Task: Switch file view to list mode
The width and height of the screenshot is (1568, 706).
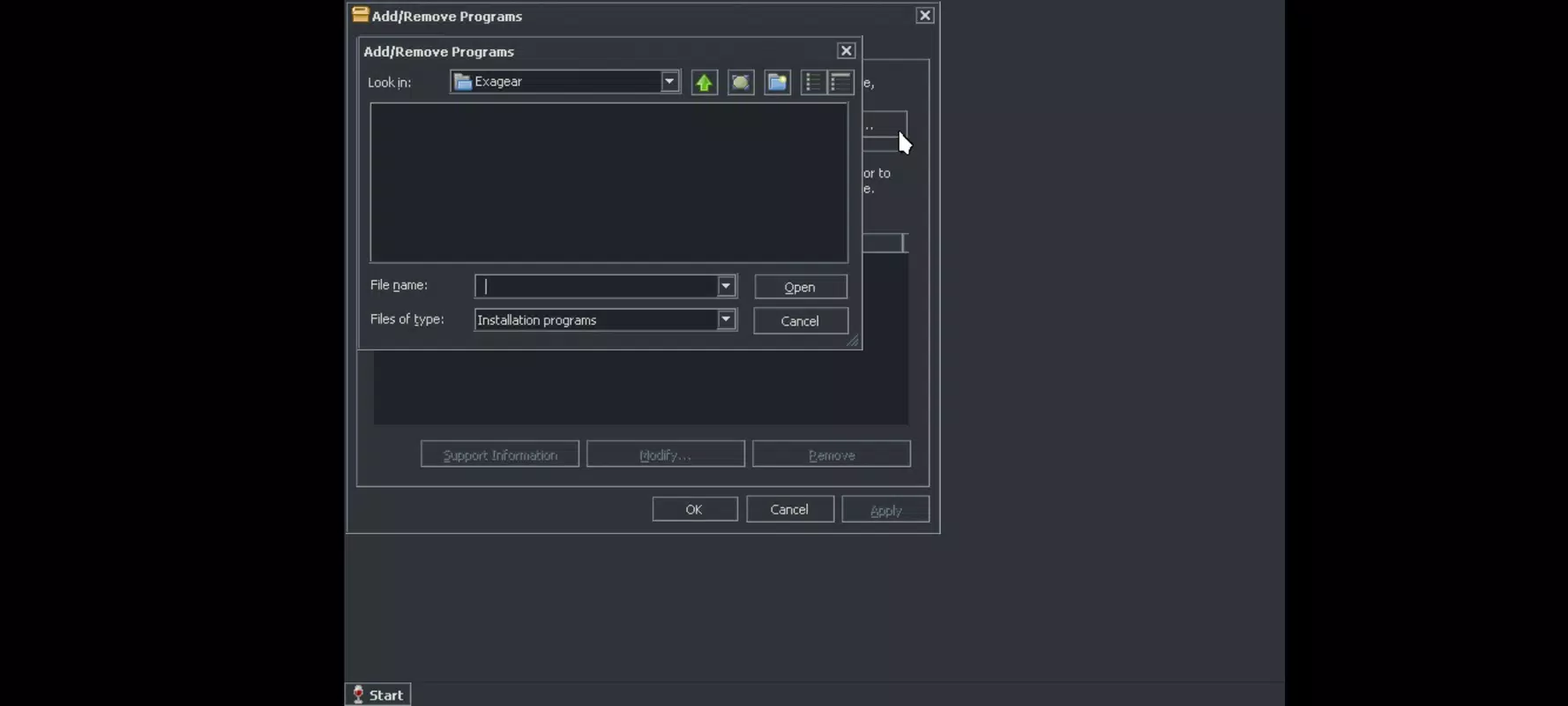Action: click(813, 82)
